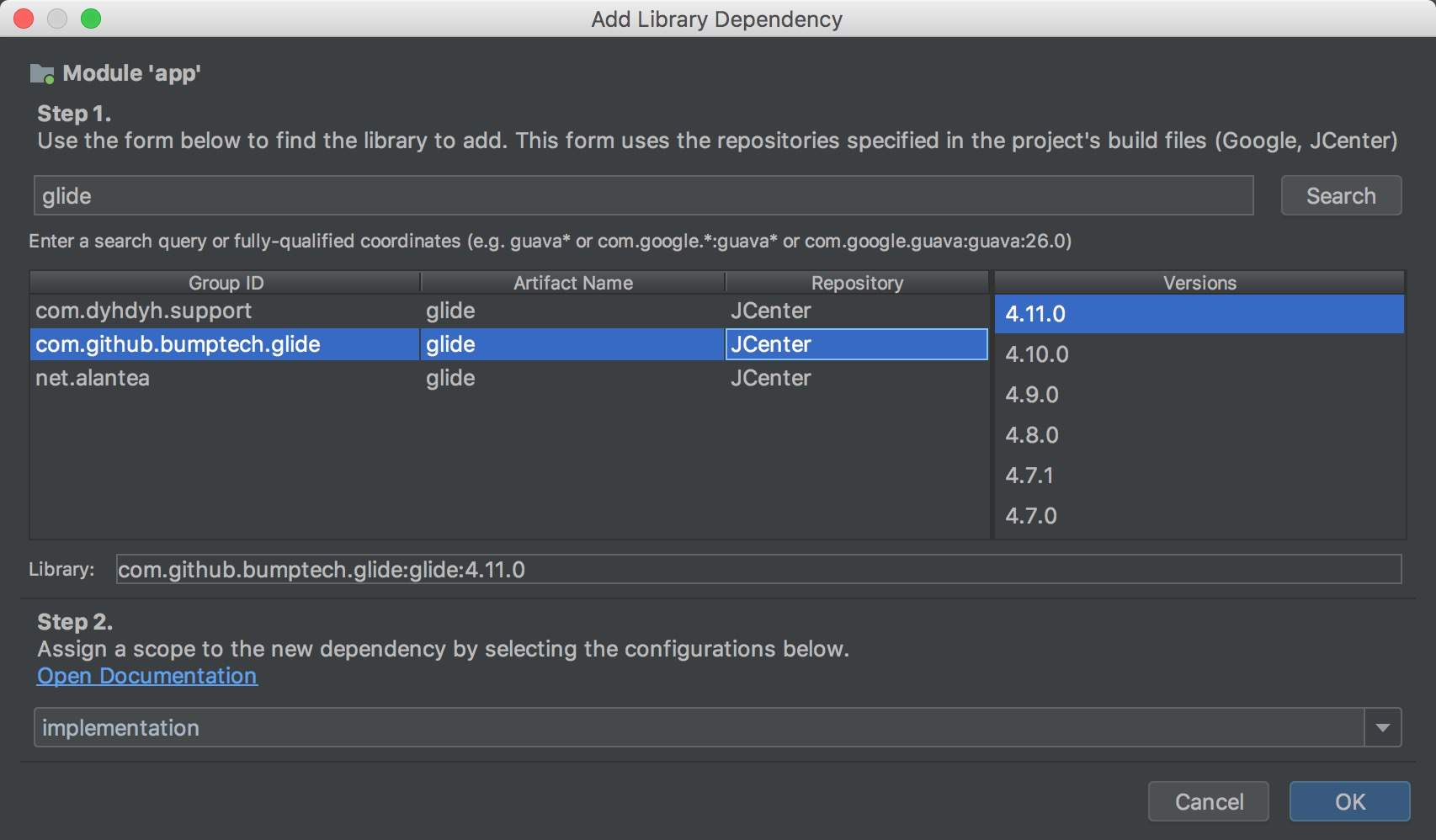1436x840 pixels.
Task: Click the Search button
Action: click(1341, 196)
